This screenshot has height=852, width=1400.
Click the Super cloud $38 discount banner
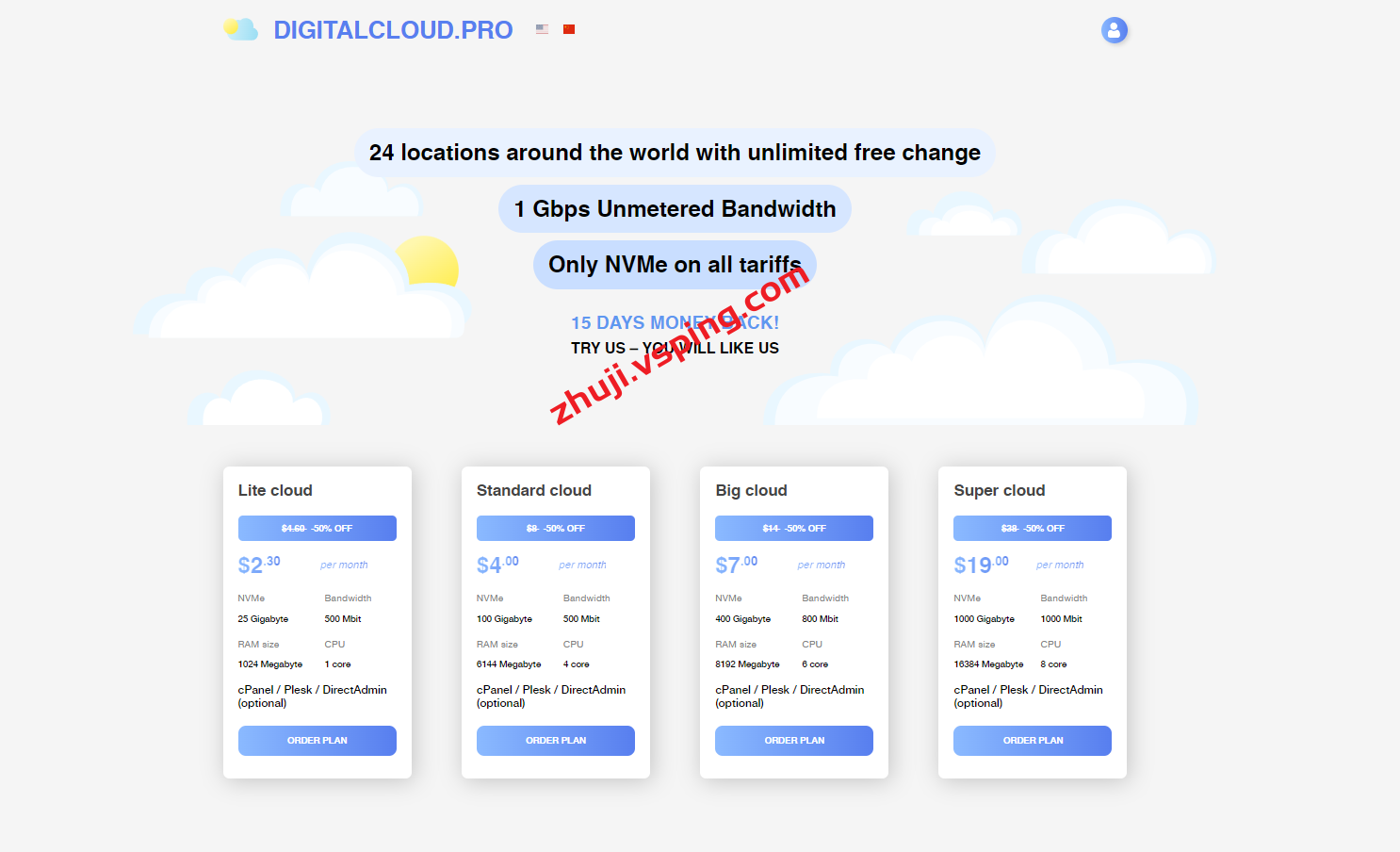(1032, 529)
